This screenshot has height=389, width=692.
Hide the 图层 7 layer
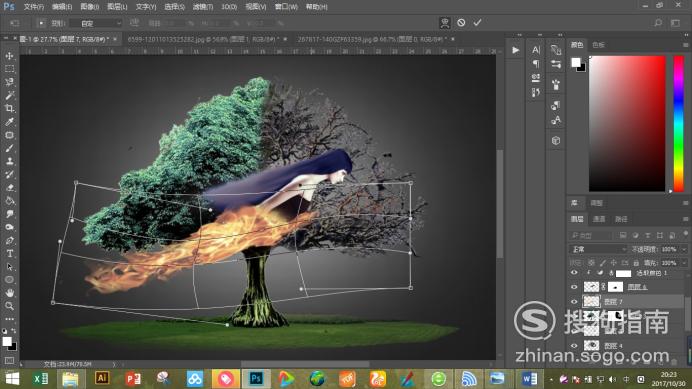[x=574, y=302]
